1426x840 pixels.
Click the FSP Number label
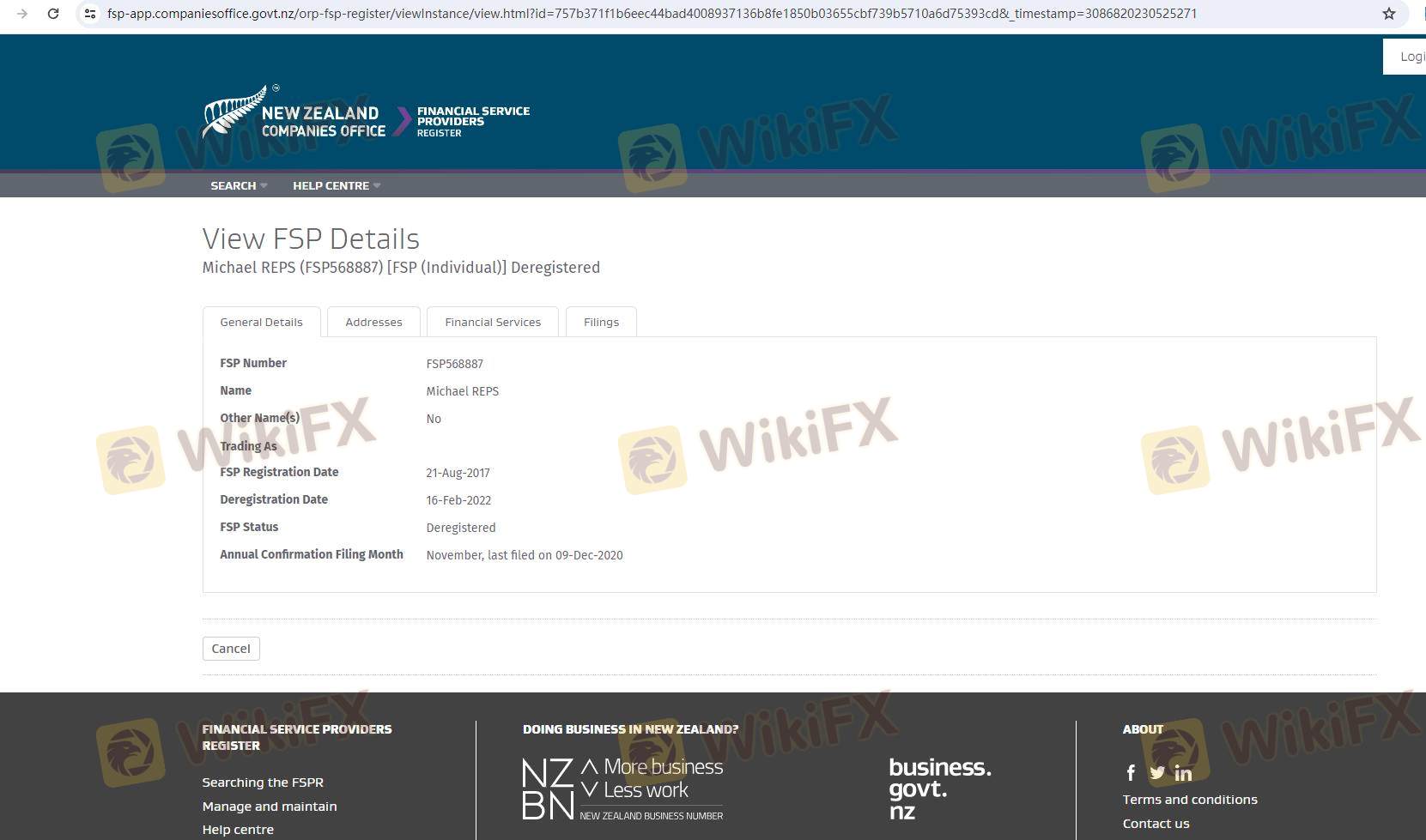click(253, 363)
